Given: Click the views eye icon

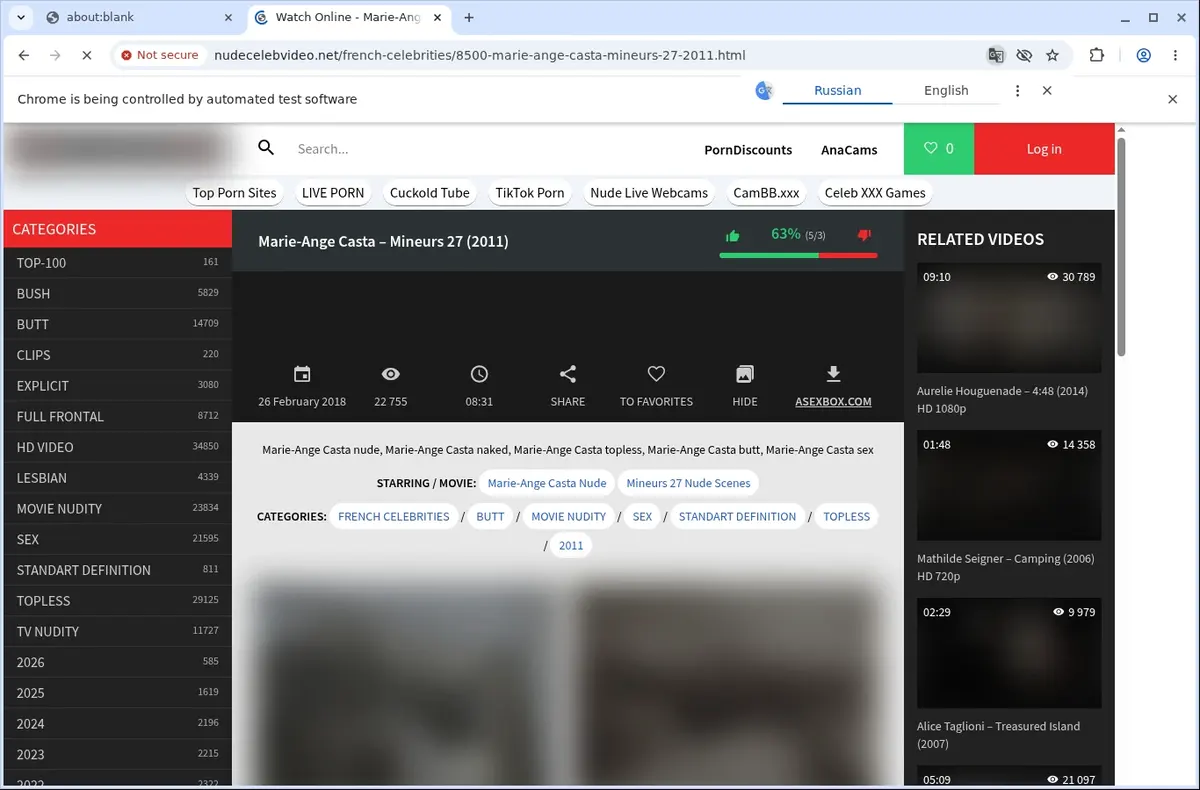Looking at the screenshot, I should pos(391,374).
